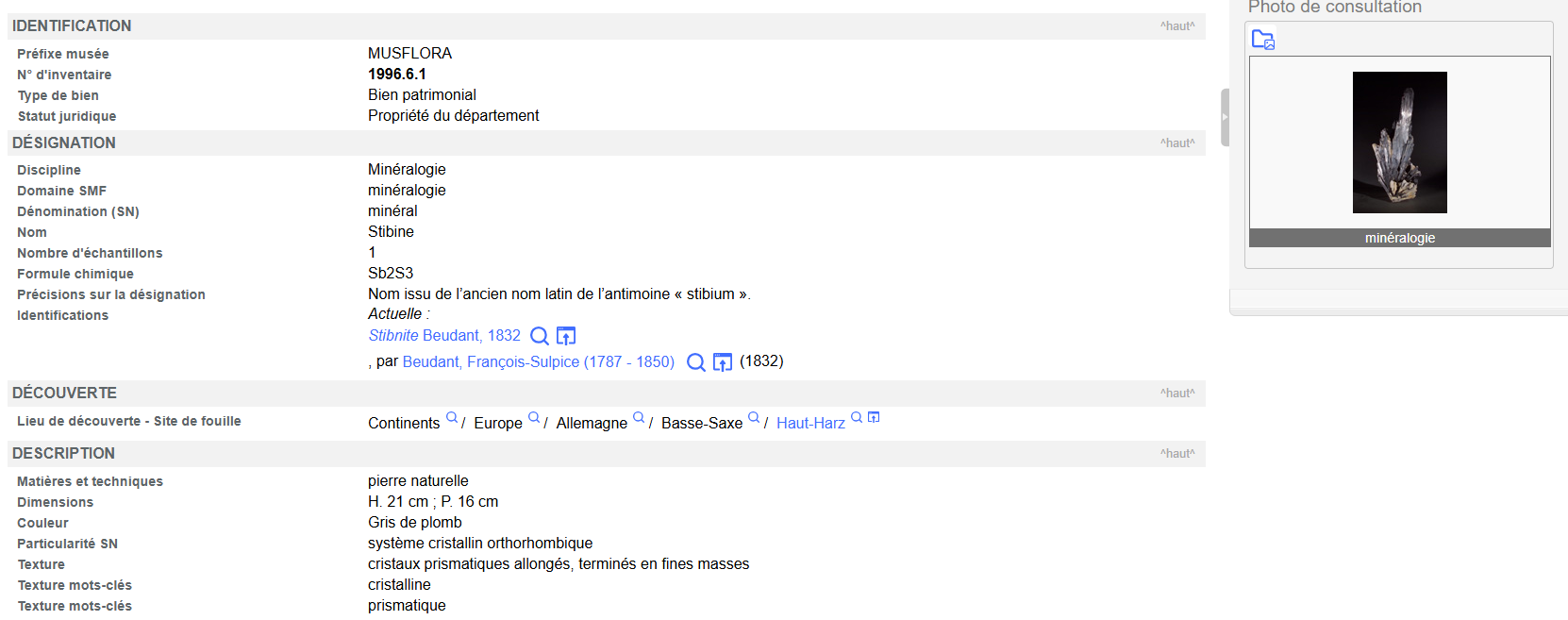The height and width of the screenshot is (620, 1568).
Task: Click ^haut^ in the DÉSIGNATION header
Action: coord(1177,143)
